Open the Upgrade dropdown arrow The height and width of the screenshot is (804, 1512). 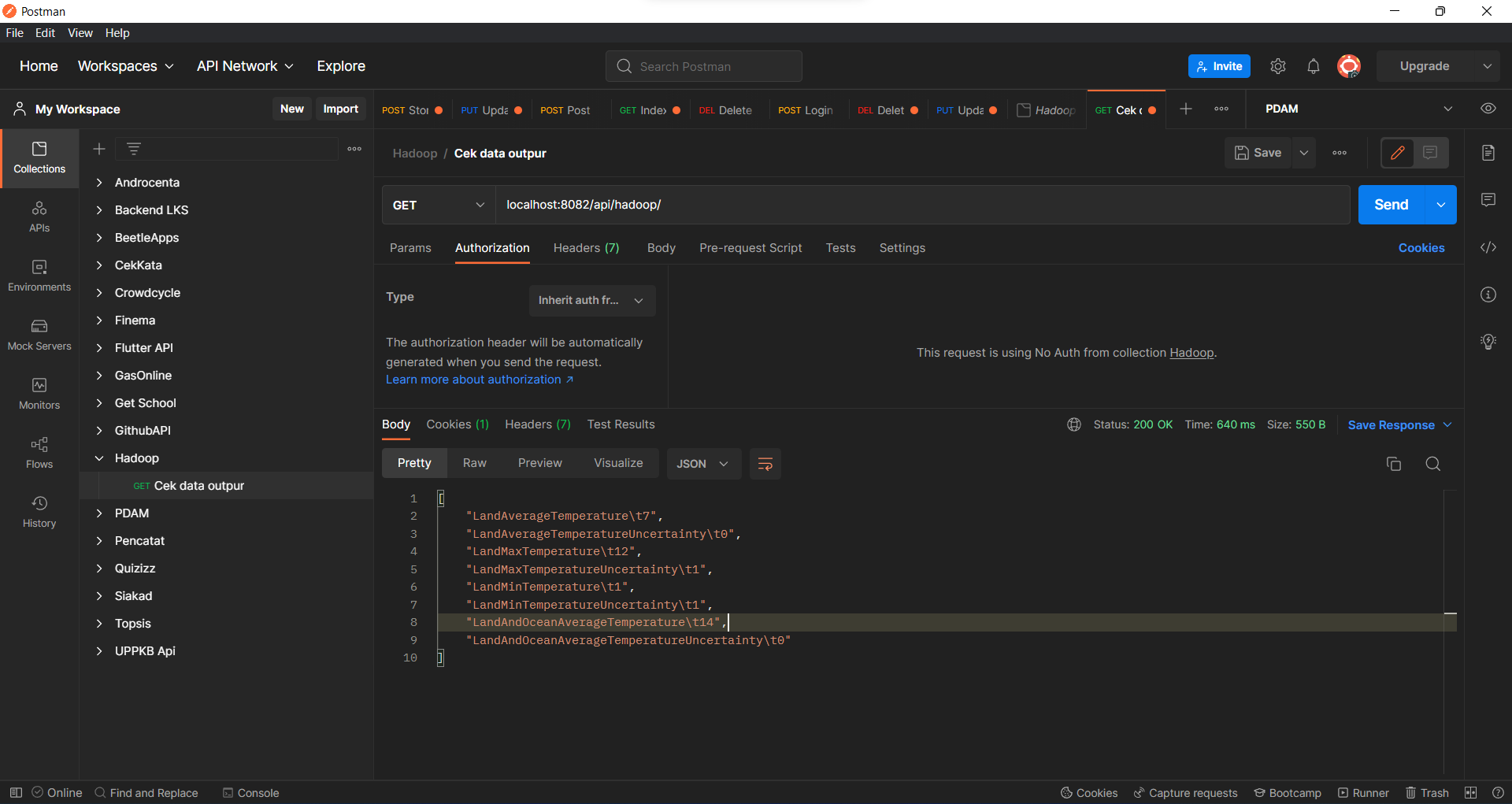coord(1488,66)
